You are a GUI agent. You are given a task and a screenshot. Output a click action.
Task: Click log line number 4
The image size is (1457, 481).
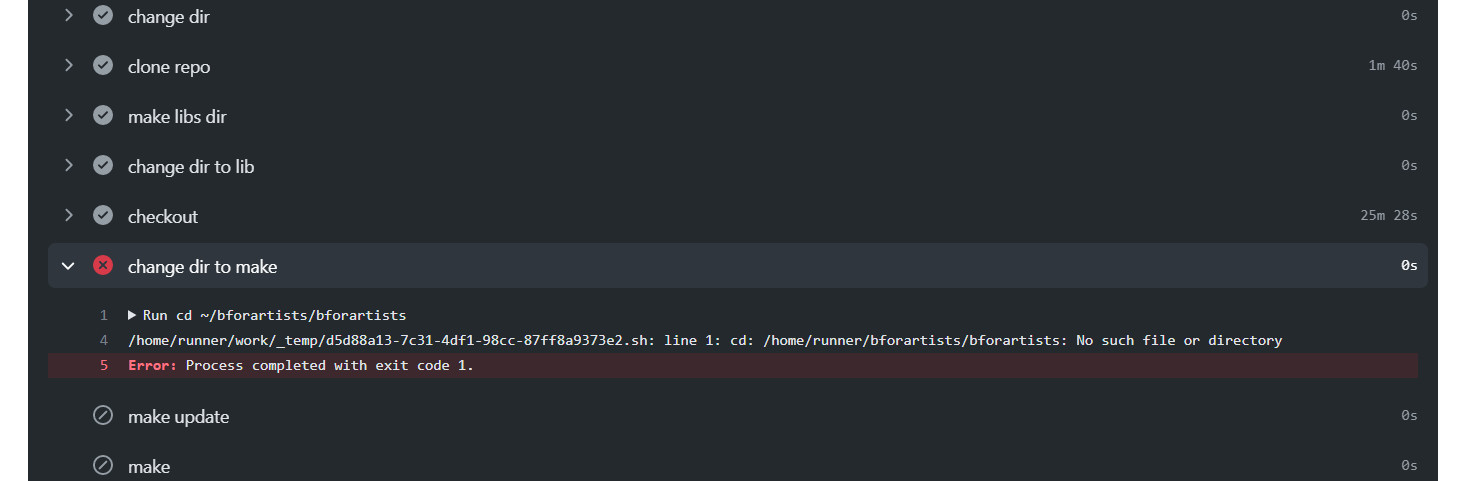[103, 341]
